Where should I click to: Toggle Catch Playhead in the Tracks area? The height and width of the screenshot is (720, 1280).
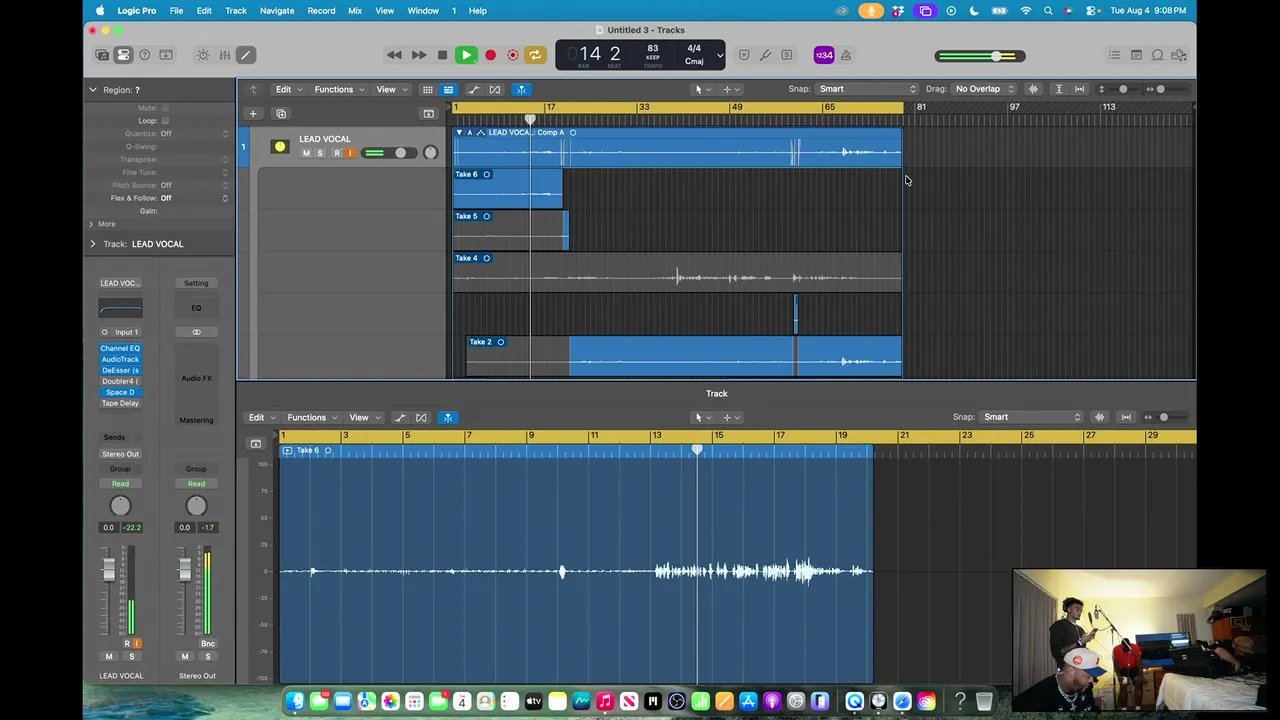pos(521,89)
